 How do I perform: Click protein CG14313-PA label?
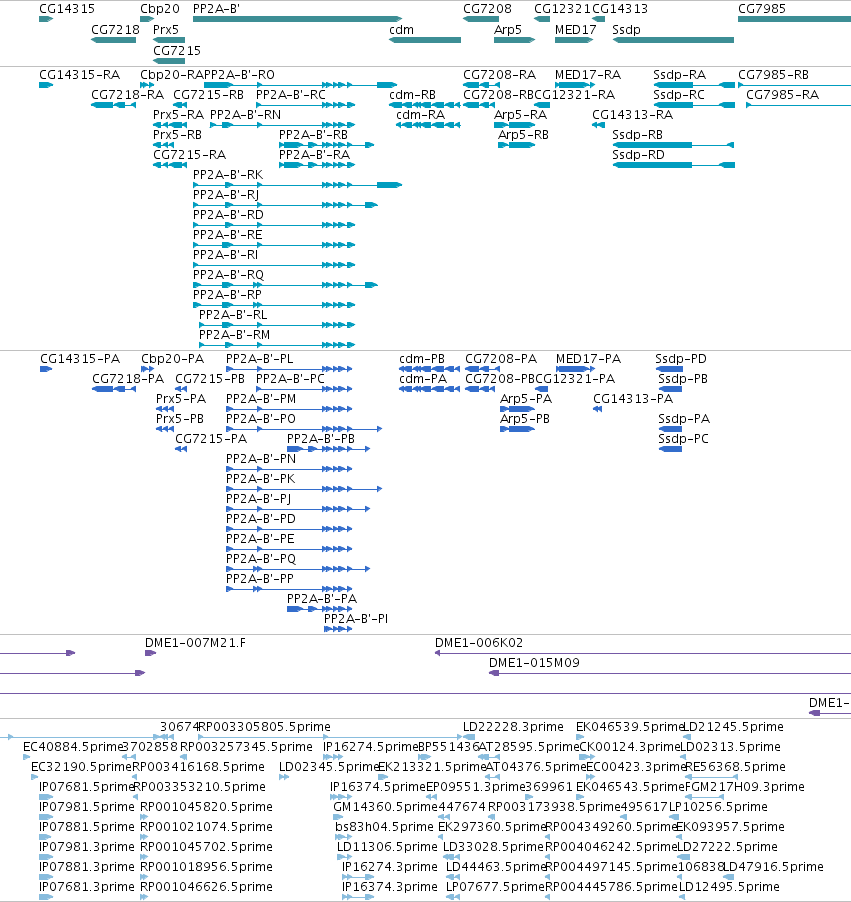point(633,398)
